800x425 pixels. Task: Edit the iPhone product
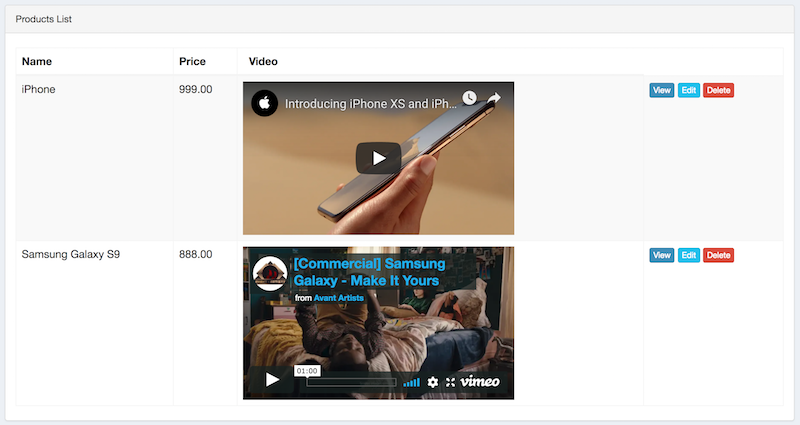[688, 90]
